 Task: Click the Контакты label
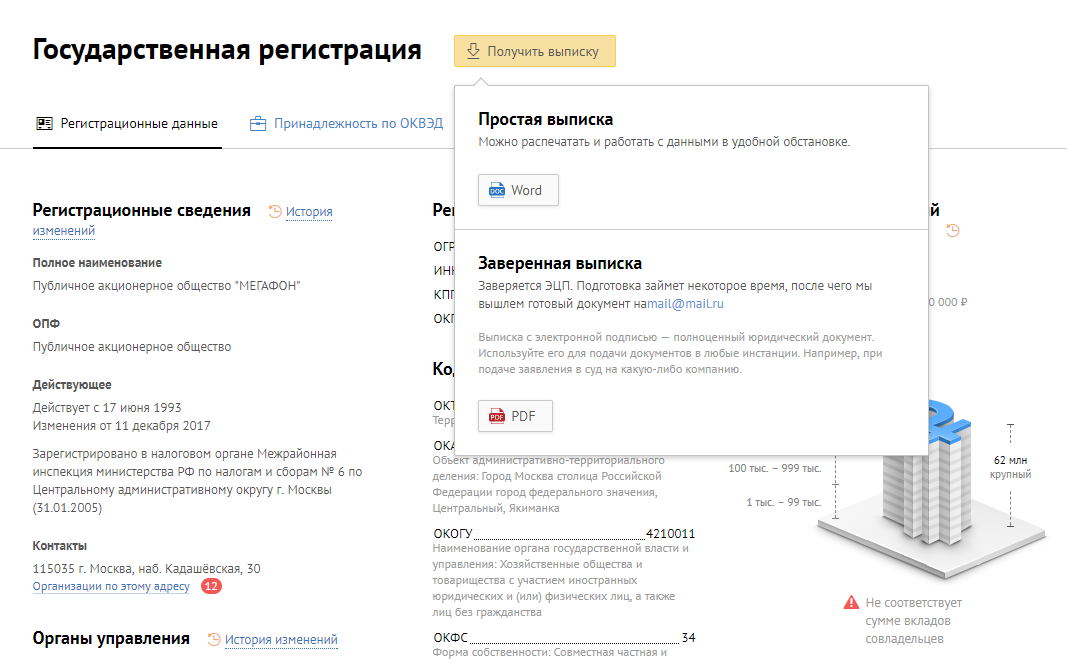coord(60,546)
